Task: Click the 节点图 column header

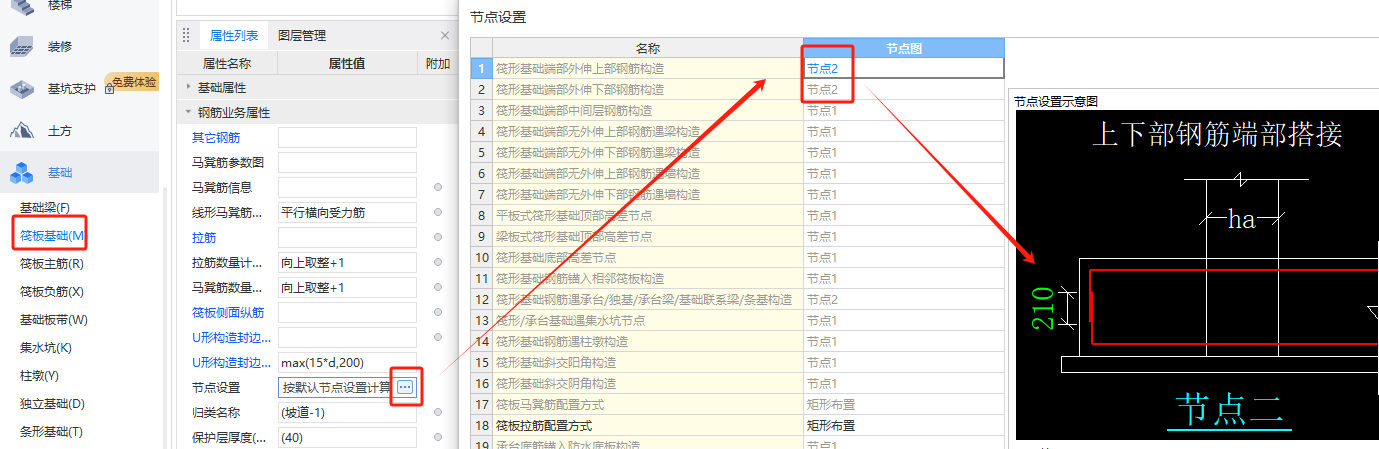Action: [x=903, y=48]
